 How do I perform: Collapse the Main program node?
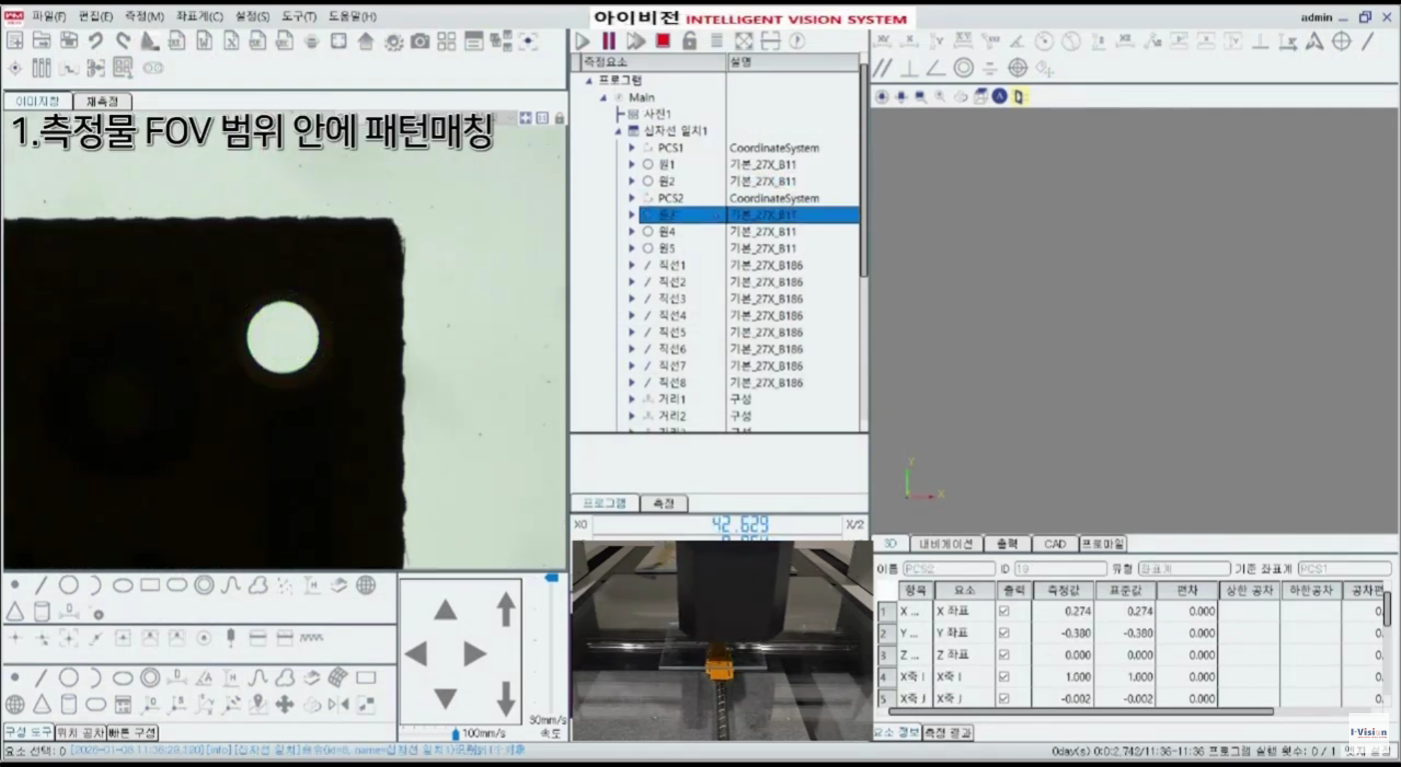603,98
